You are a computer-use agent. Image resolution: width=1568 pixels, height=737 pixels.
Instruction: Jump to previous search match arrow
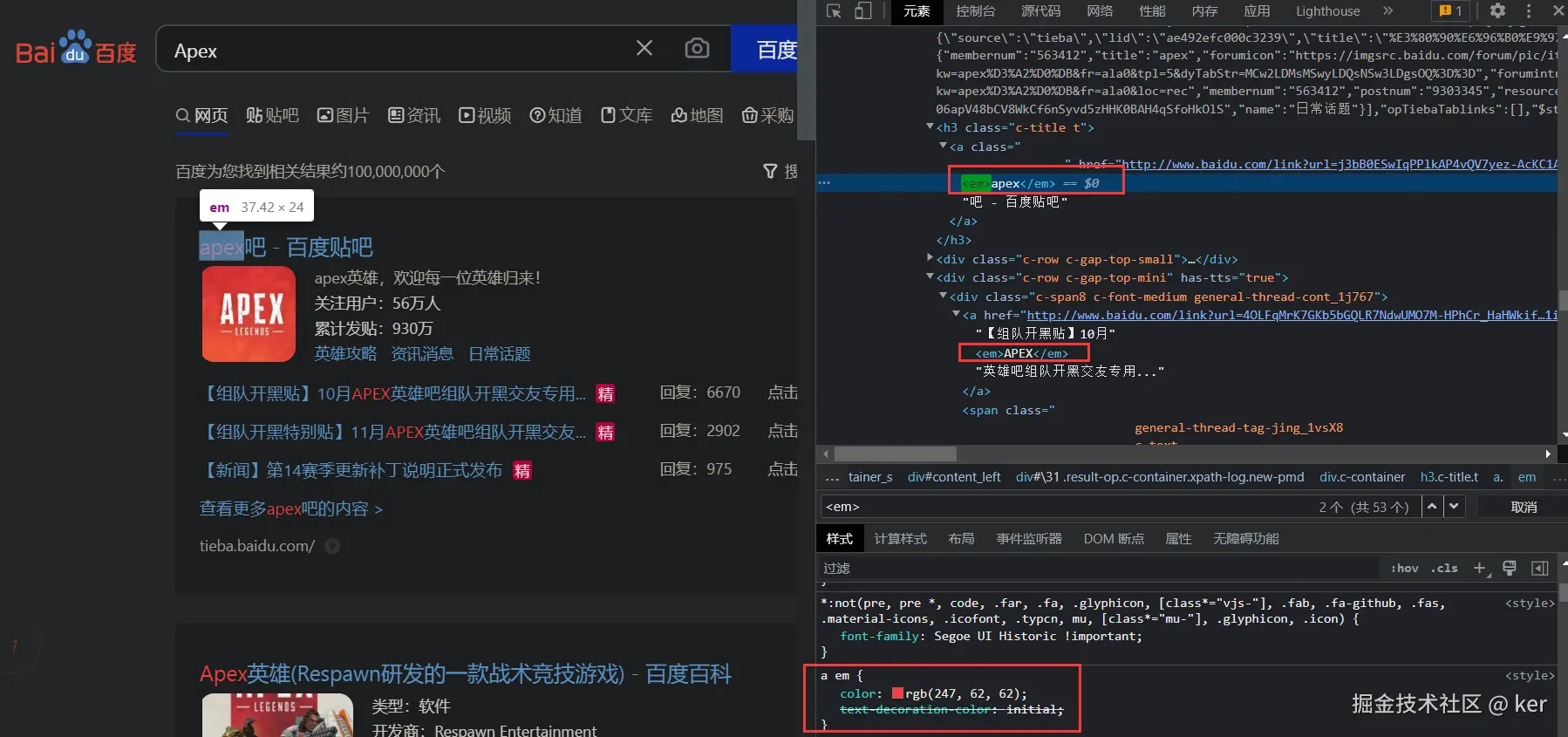pos(1432,507)
